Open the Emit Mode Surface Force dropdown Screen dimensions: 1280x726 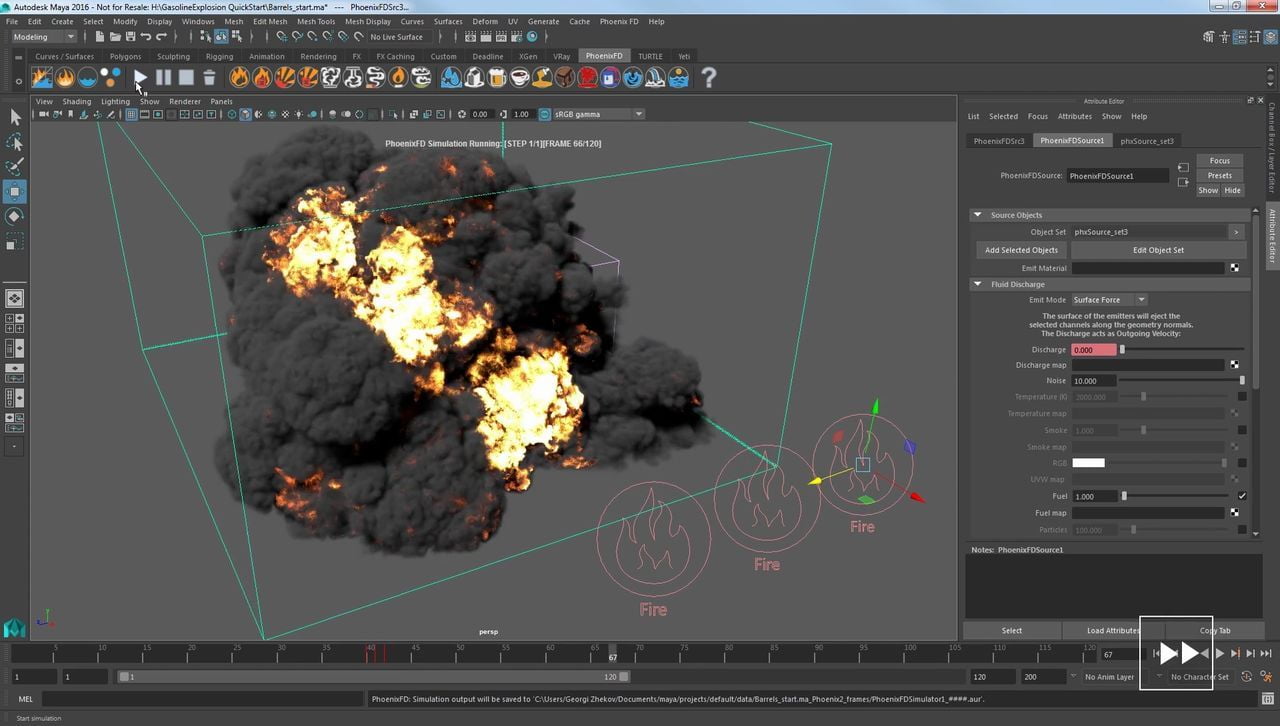pos(1109,300)
